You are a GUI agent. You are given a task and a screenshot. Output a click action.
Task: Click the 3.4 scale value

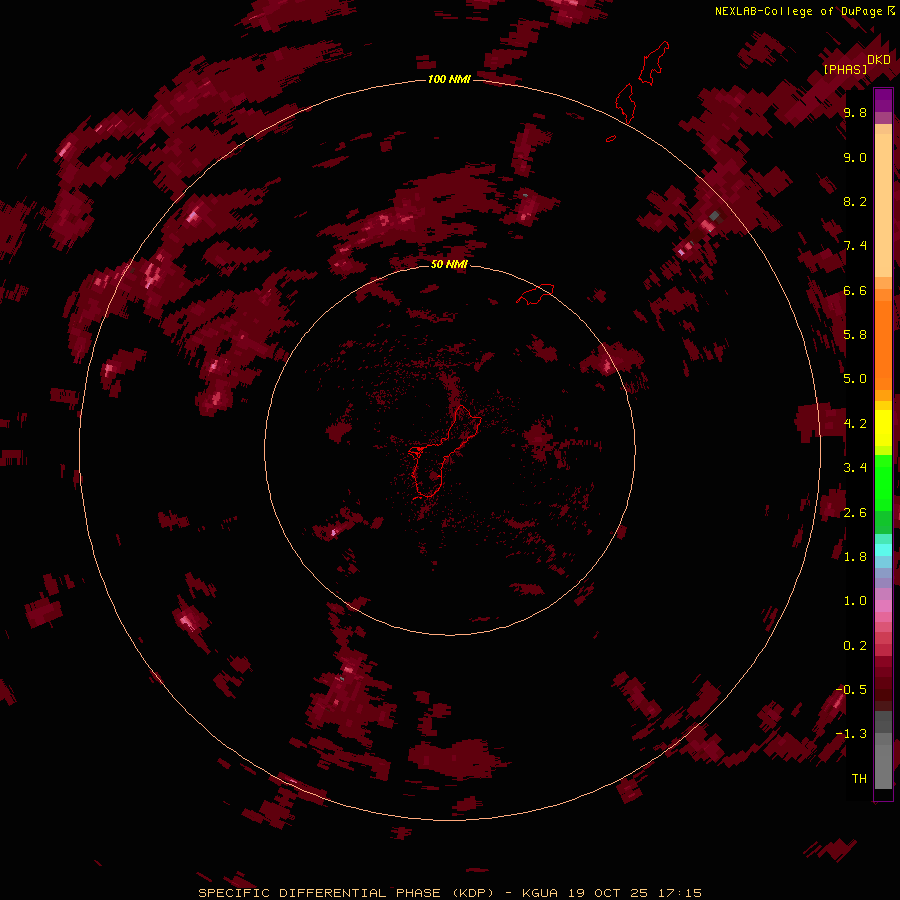(x=855, y=468)
